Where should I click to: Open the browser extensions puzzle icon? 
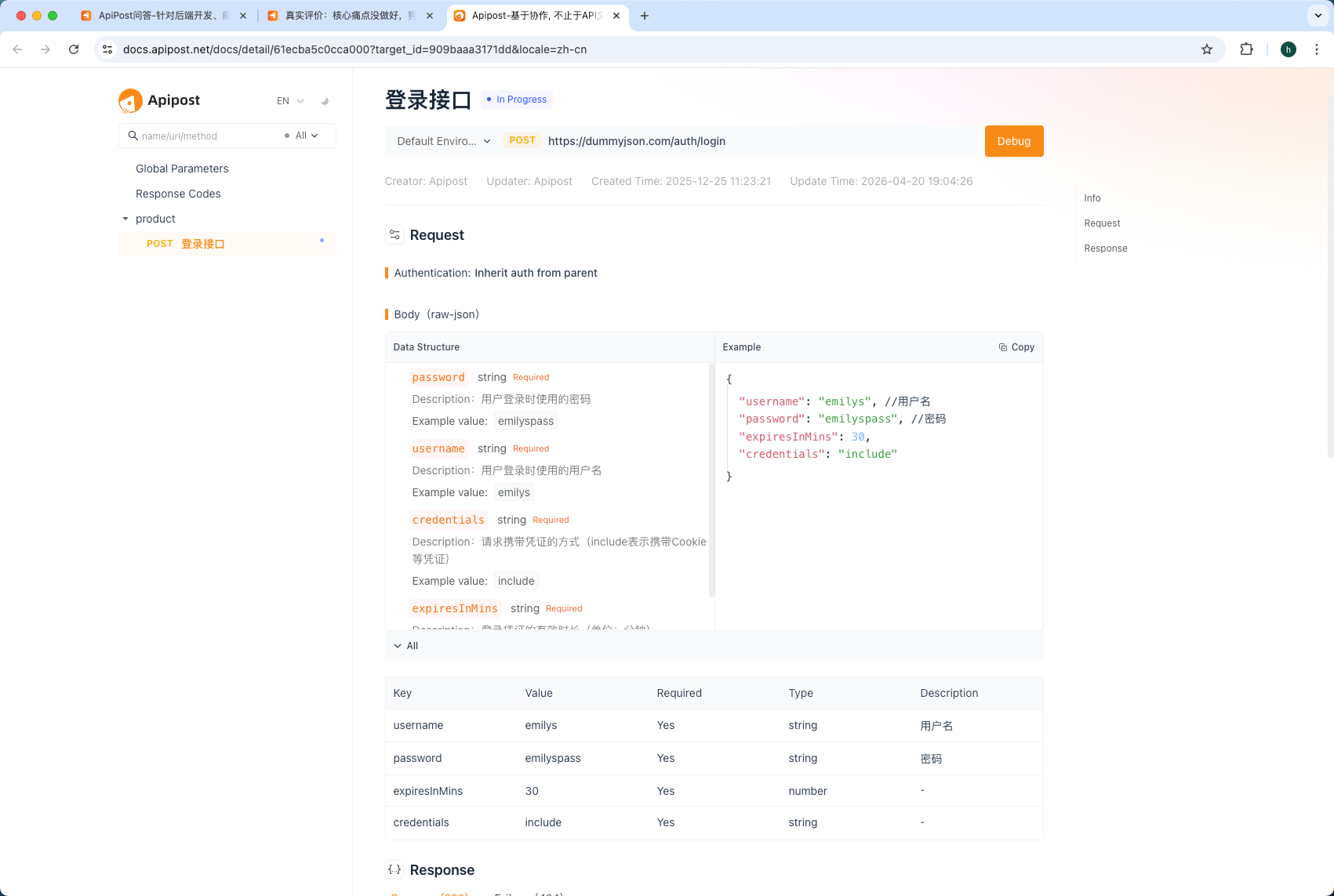tap(1246, 49)
